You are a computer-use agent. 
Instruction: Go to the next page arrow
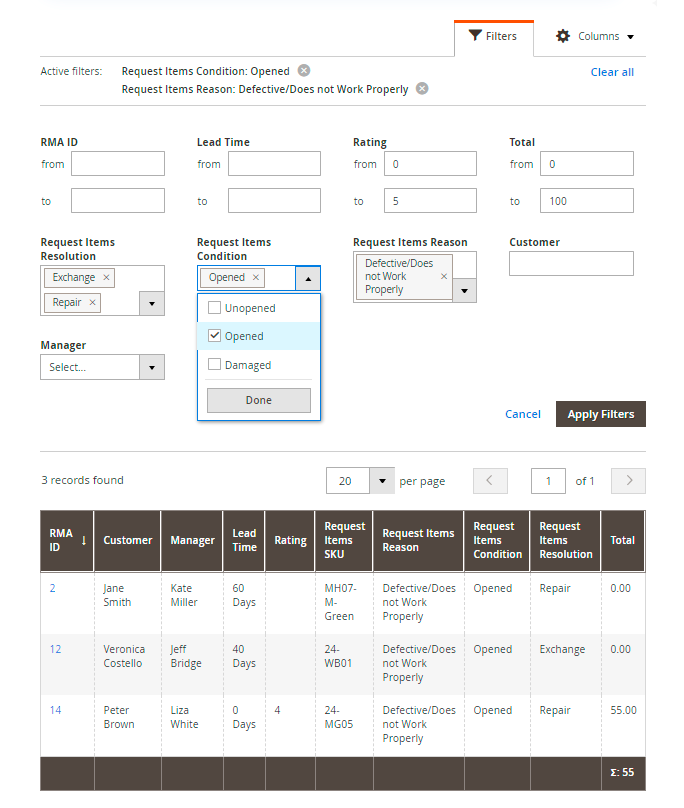coord(628,481)
